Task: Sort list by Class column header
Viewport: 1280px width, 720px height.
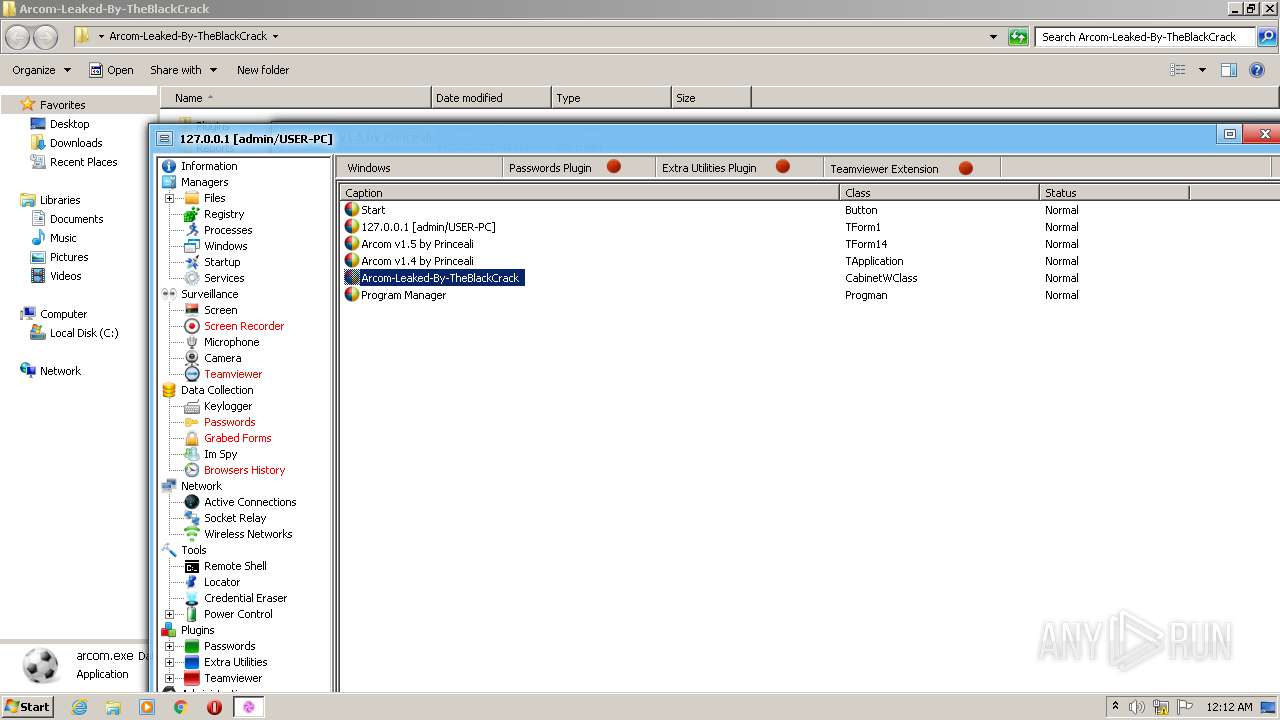Action: click(939, 193)
